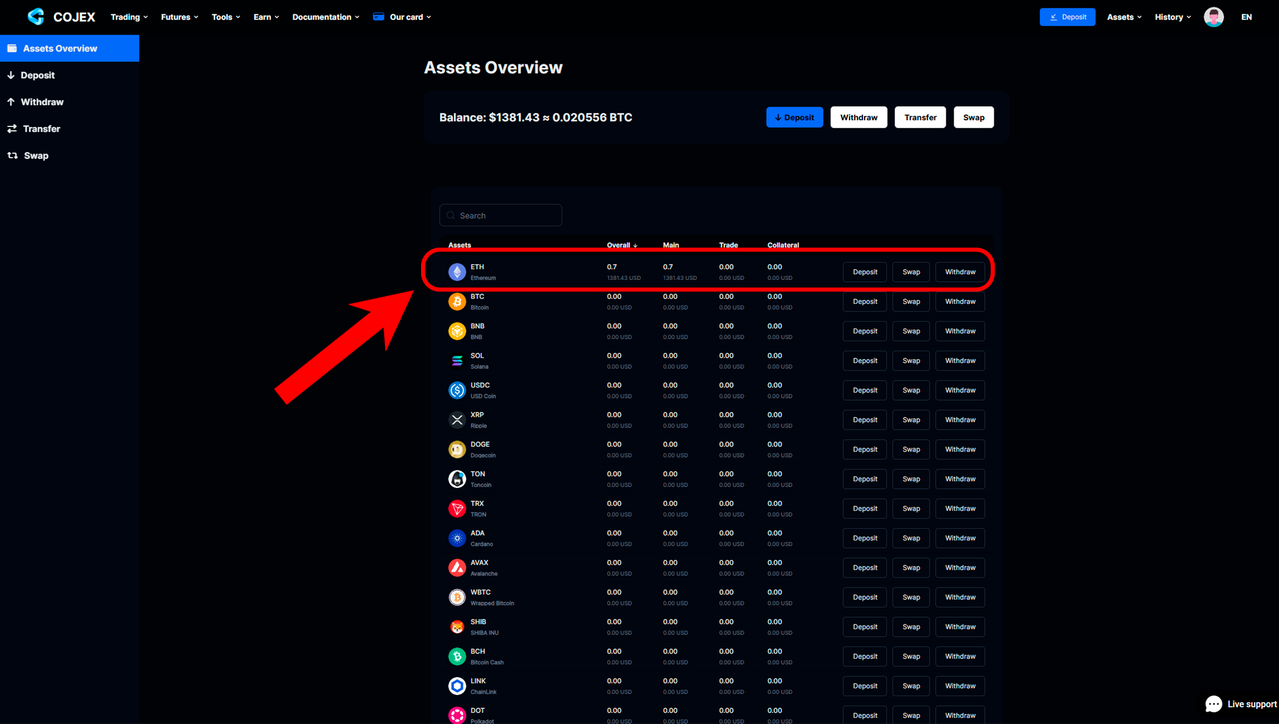Click the SHIBA INU icon

(x=457, y=627)
